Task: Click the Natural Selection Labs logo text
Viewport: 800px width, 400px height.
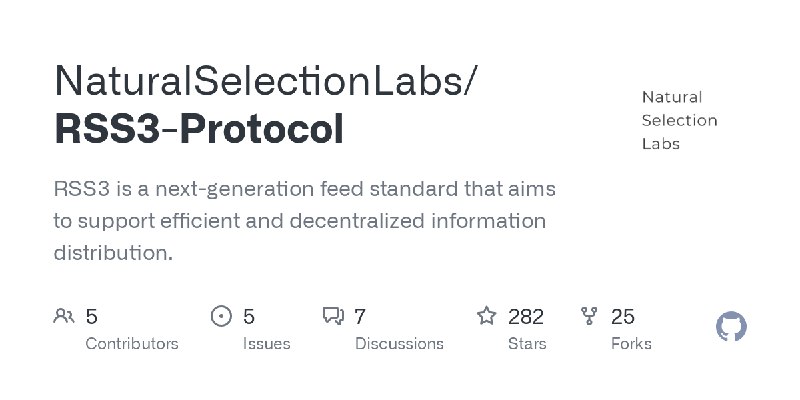Action: [679, 120]
